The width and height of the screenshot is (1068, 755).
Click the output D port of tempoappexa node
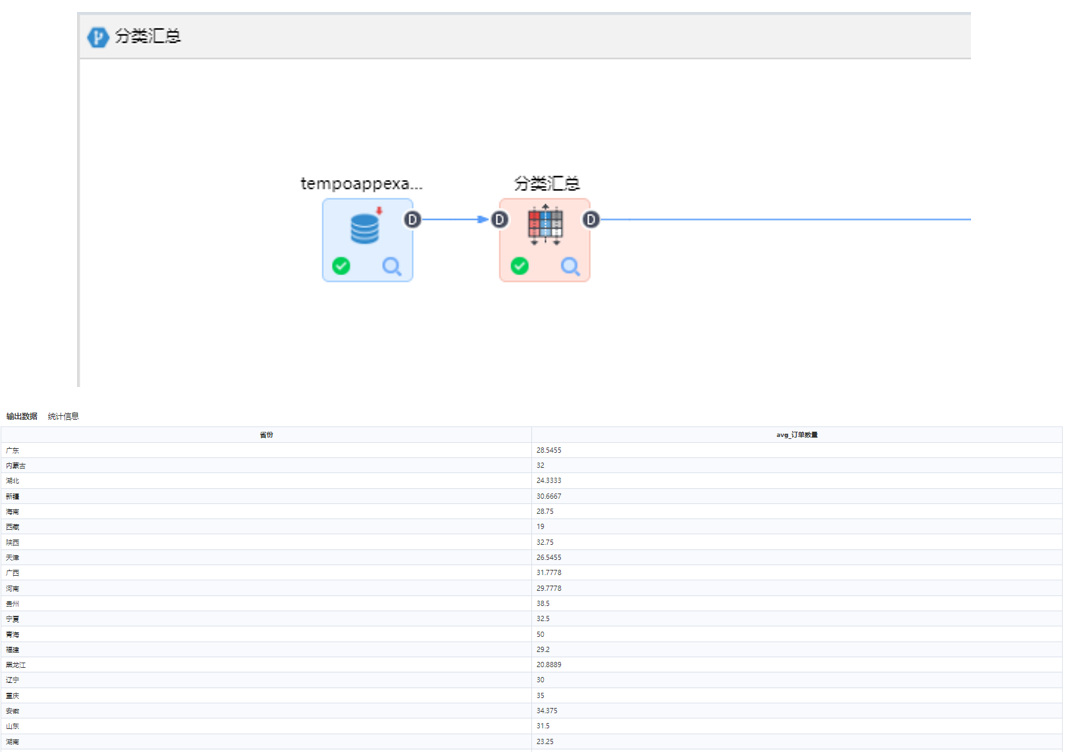click(413, 219)
